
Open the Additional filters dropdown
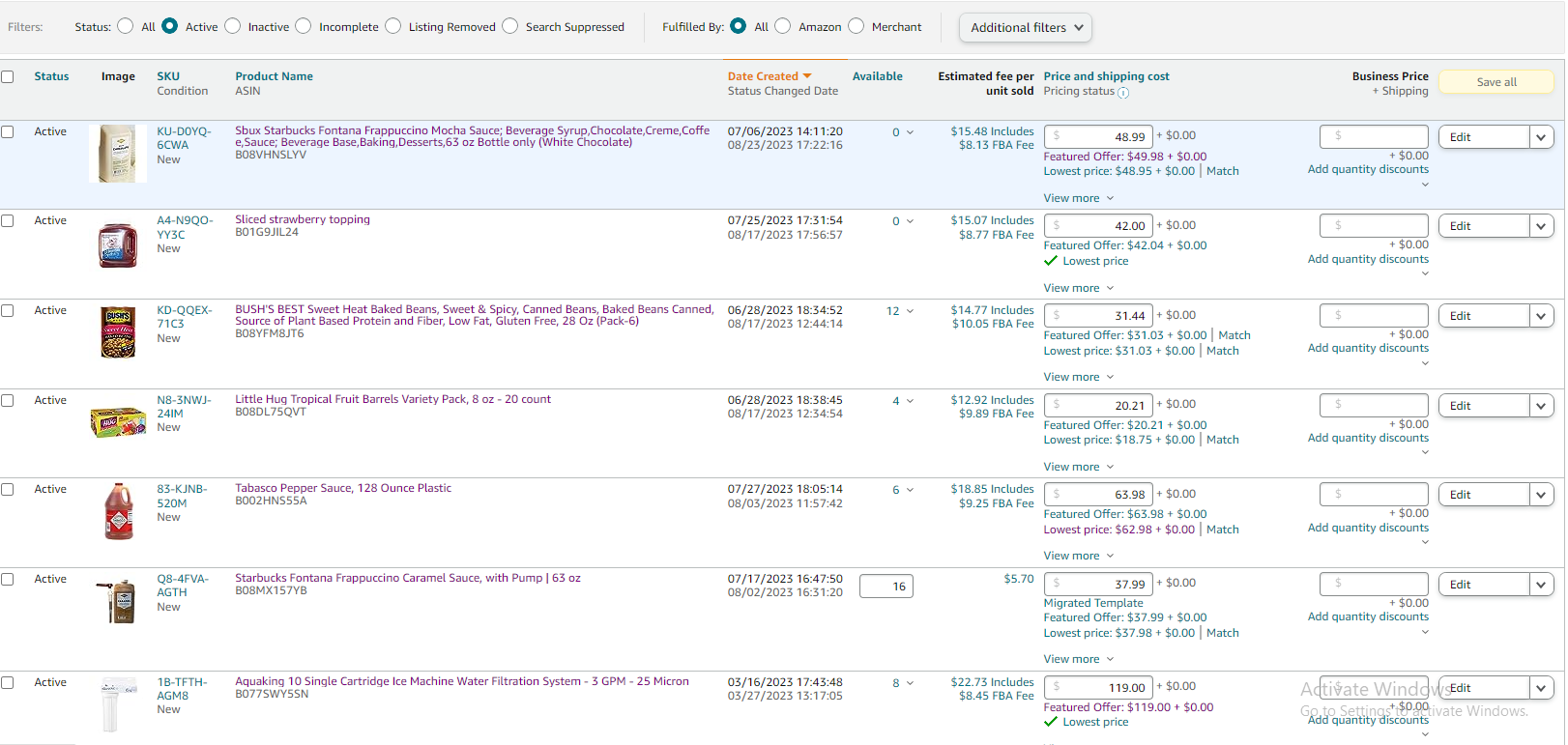[1026, 28]
